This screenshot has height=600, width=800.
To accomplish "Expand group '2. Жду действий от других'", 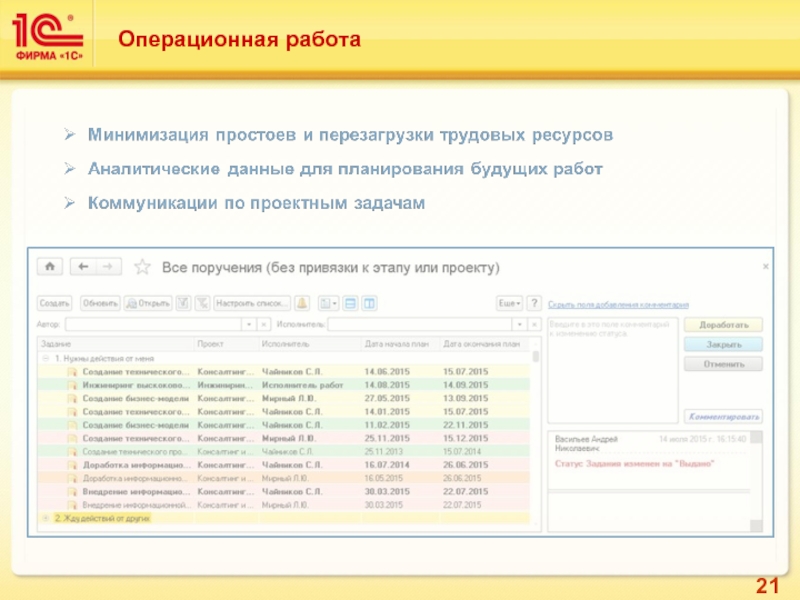I will click(x=45, y=518).
